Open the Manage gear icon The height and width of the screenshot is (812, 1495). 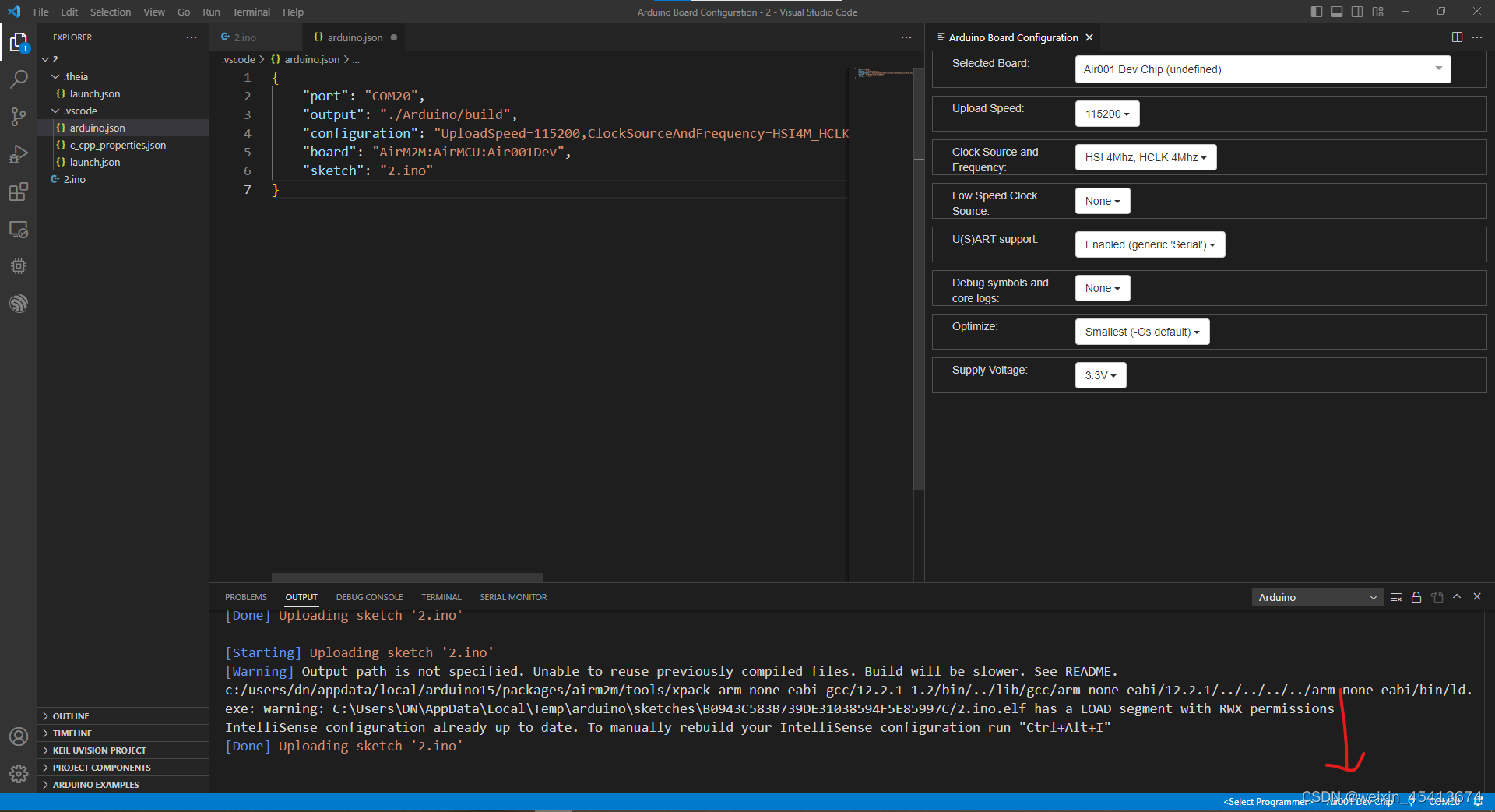19,774
